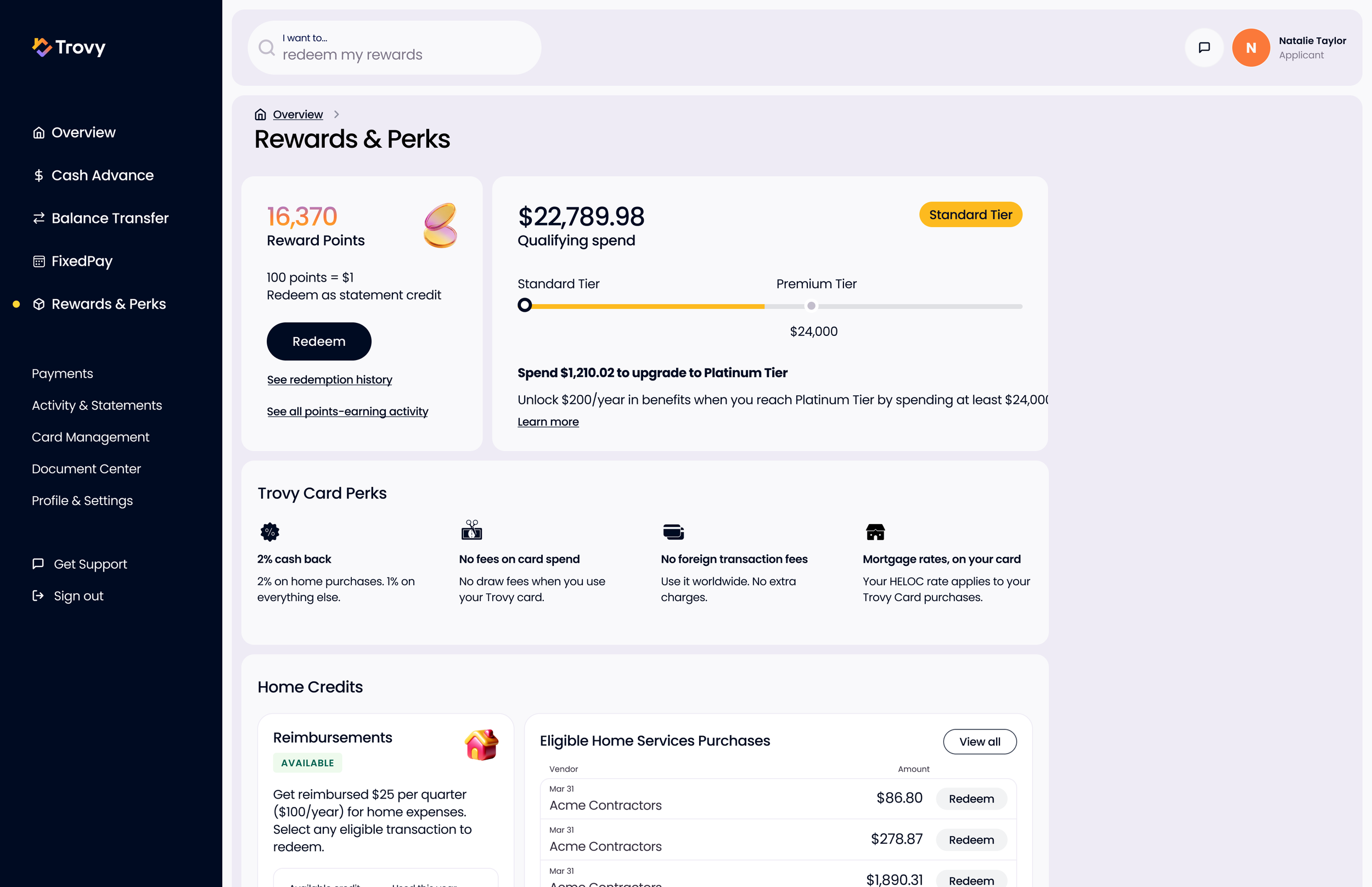
Task: Redeem the $1,890.31 purchase
Action: tap(971, 879)
